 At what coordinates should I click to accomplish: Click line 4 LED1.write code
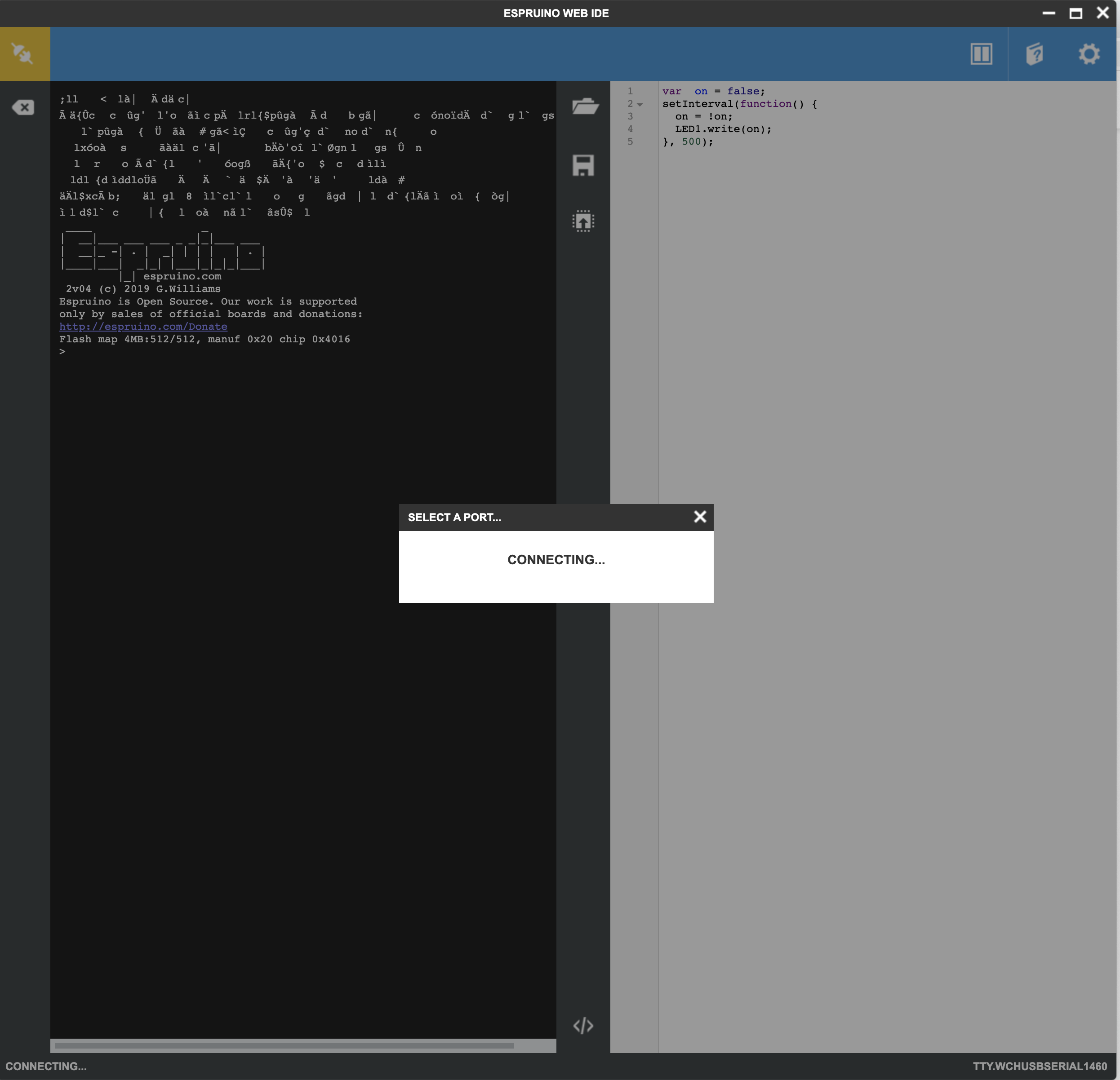point(723,129)
